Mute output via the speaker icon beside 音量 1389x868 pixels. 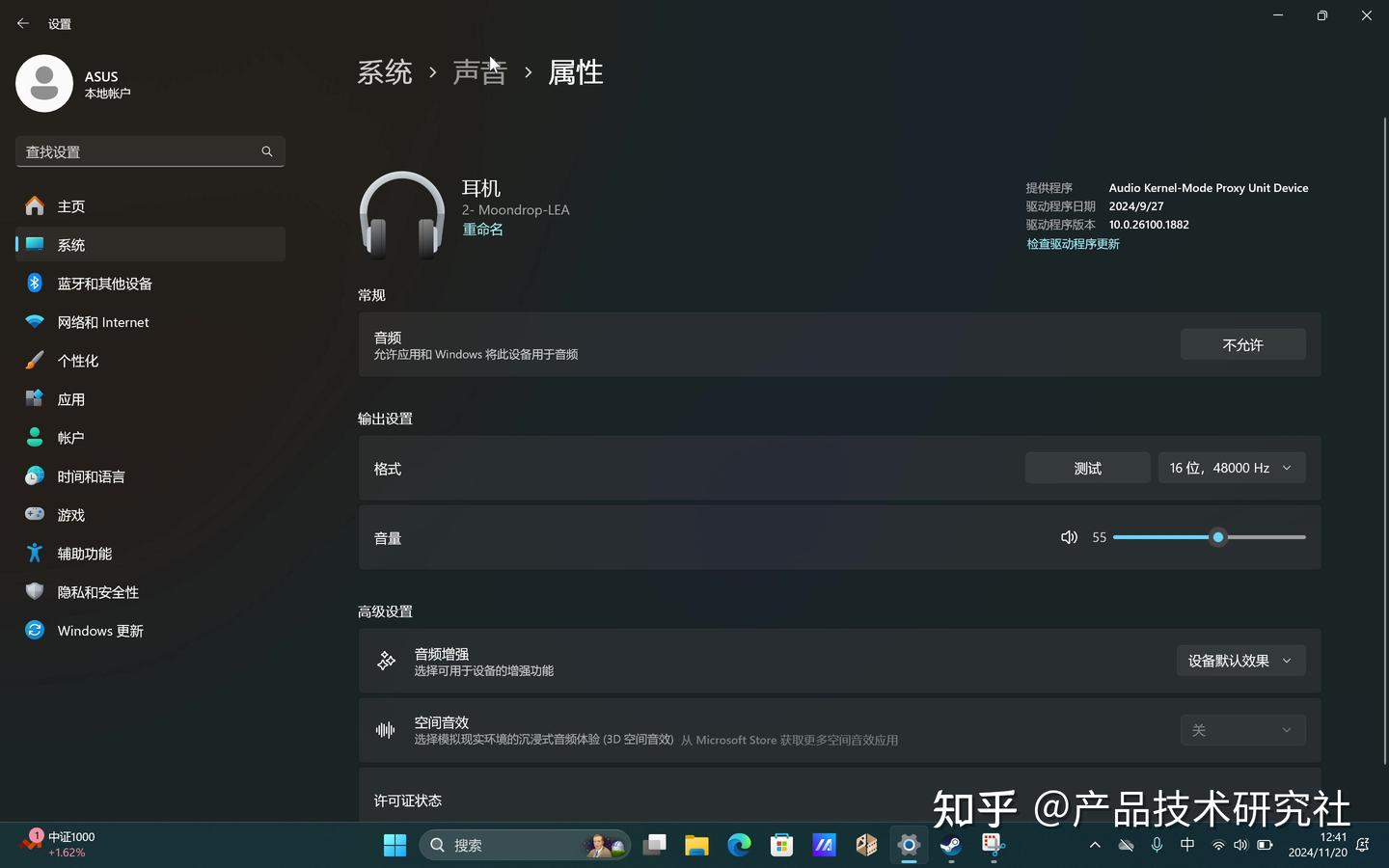tap(1069, 537)
